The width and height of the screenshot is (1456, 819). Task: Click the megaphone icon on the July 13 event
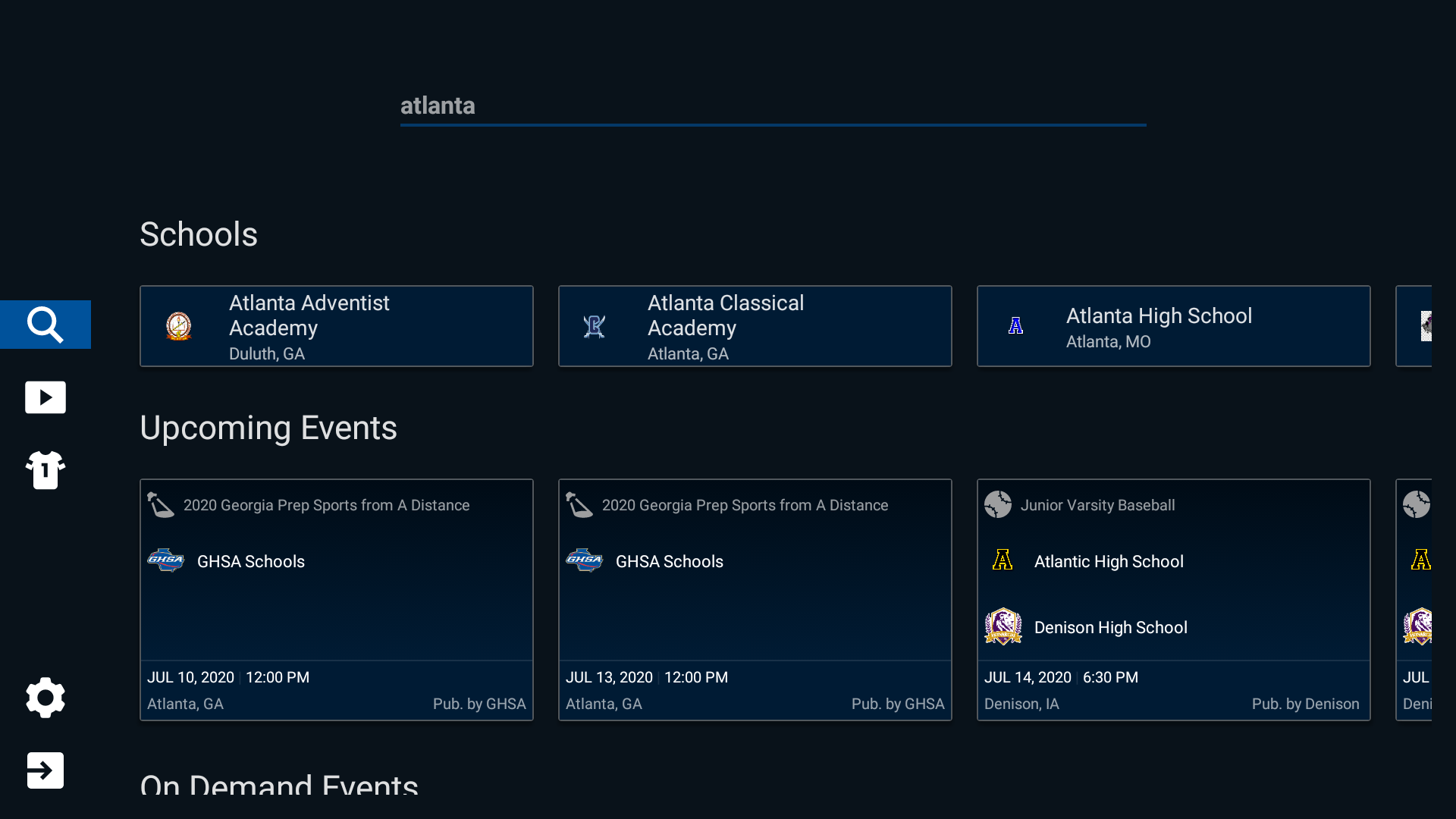click(x=579, y=504)
